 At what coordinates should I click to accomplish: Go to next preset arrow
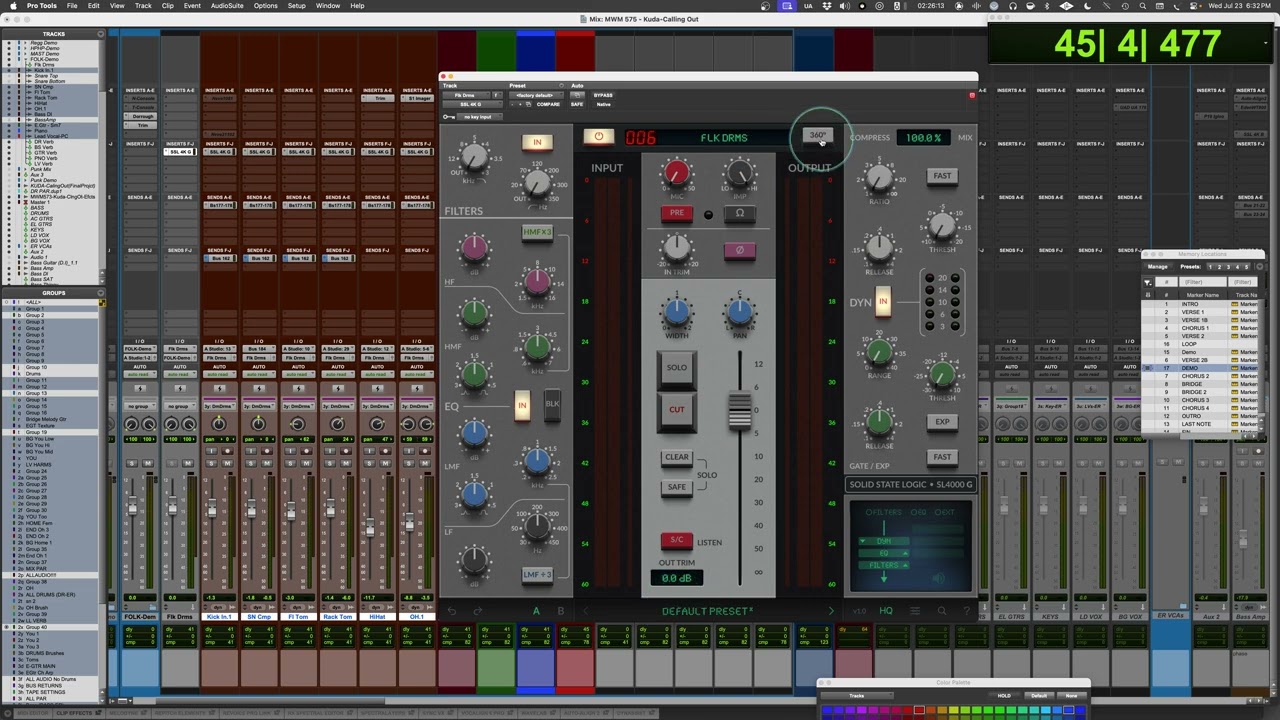coord(830,611)
